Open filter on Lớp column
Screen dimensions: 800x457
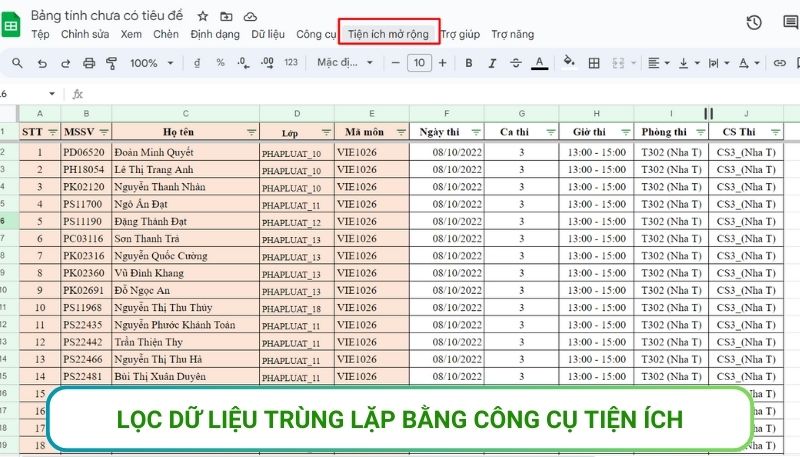coord(327,133)
